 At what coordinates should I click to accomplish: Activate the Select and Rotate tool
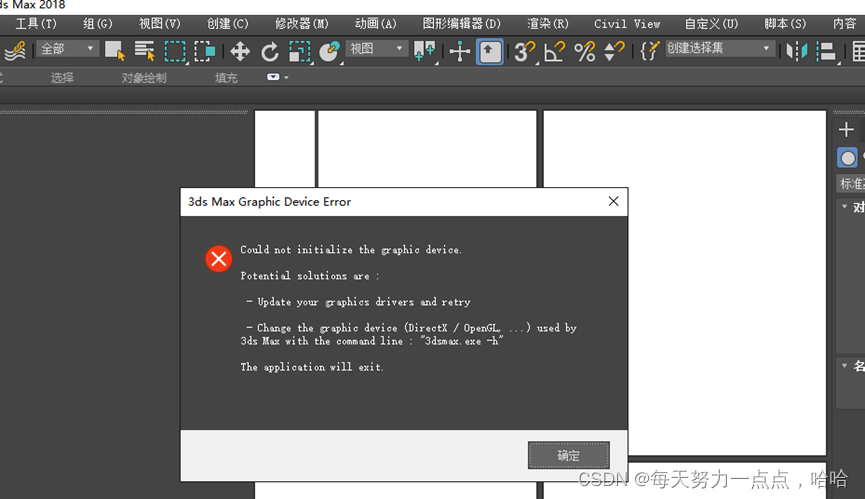click(x=270, y=52)
